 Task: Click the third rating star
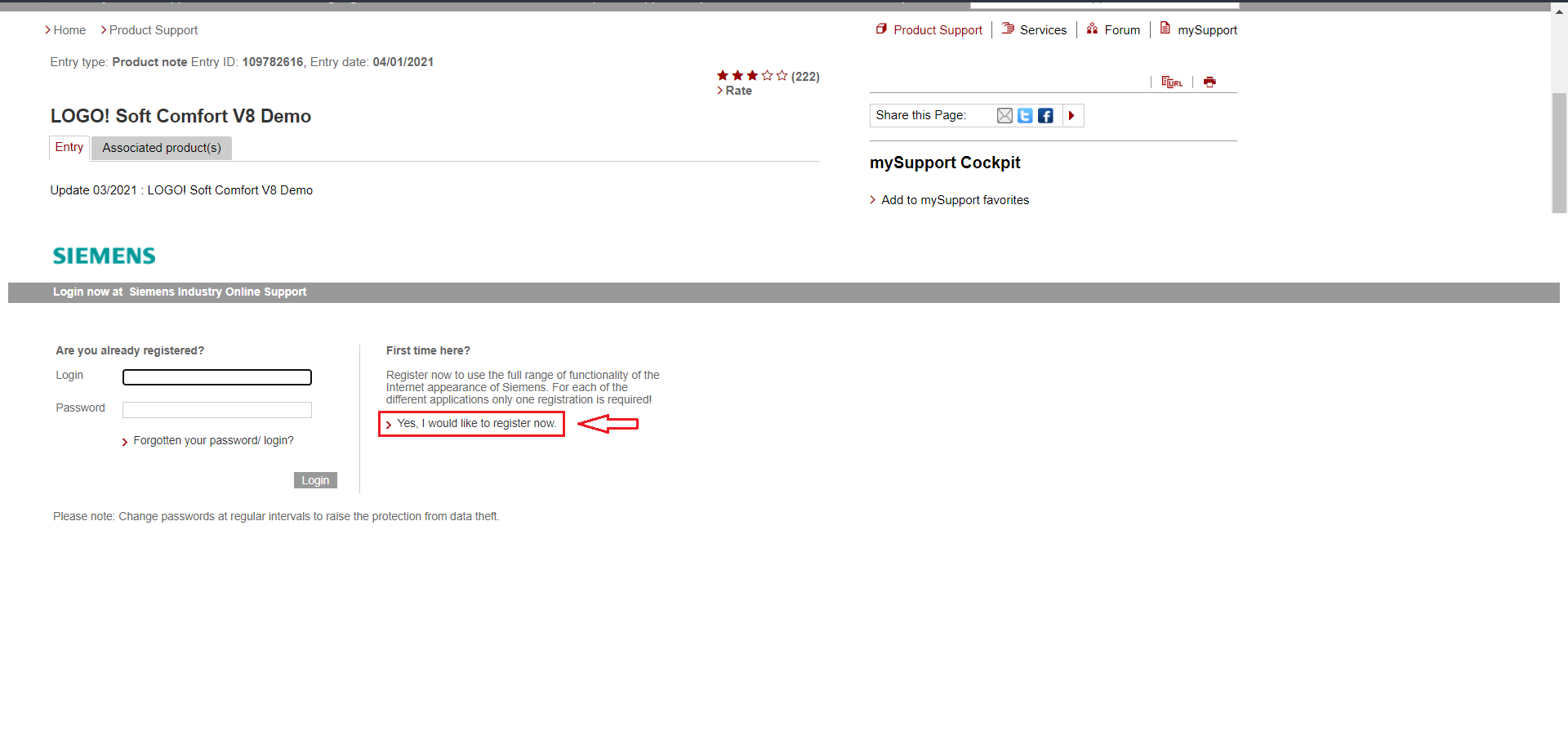tap(752, 76)
